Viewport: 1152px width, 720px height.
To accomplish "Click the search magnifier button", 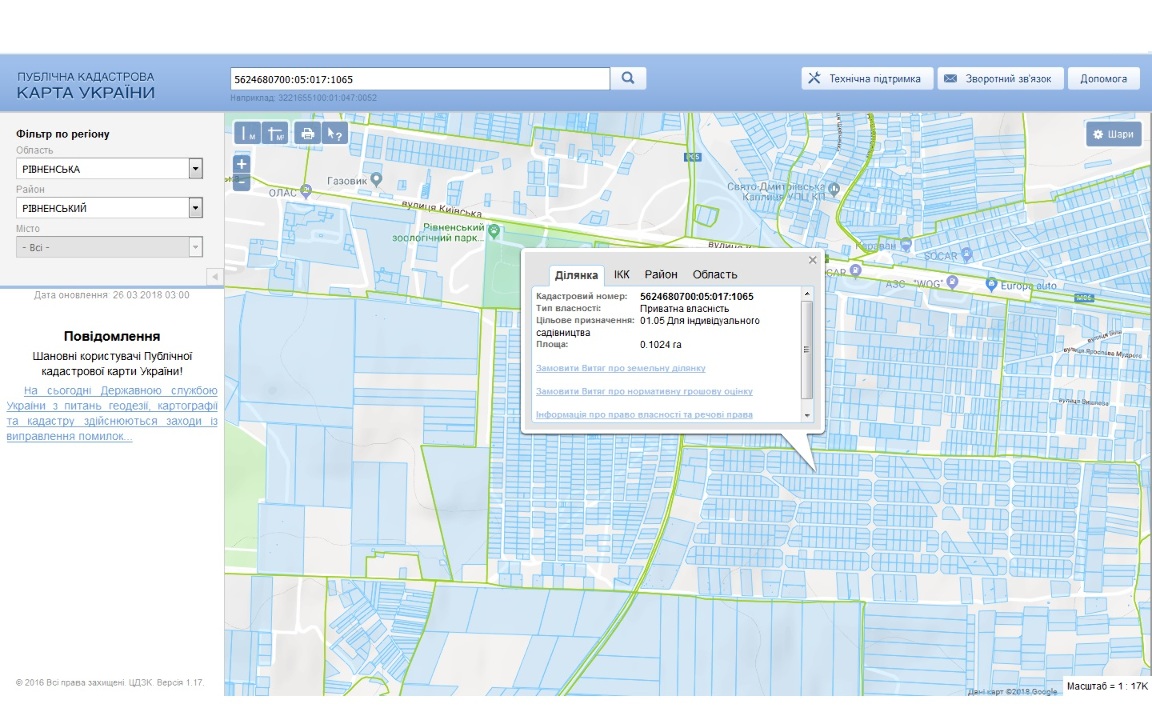I will [628, 78].
